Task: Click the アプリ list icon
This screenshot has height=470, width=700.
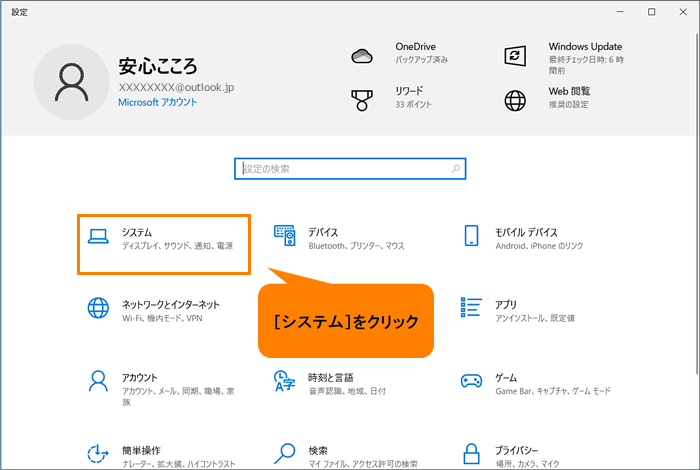Action: [471, 308]
